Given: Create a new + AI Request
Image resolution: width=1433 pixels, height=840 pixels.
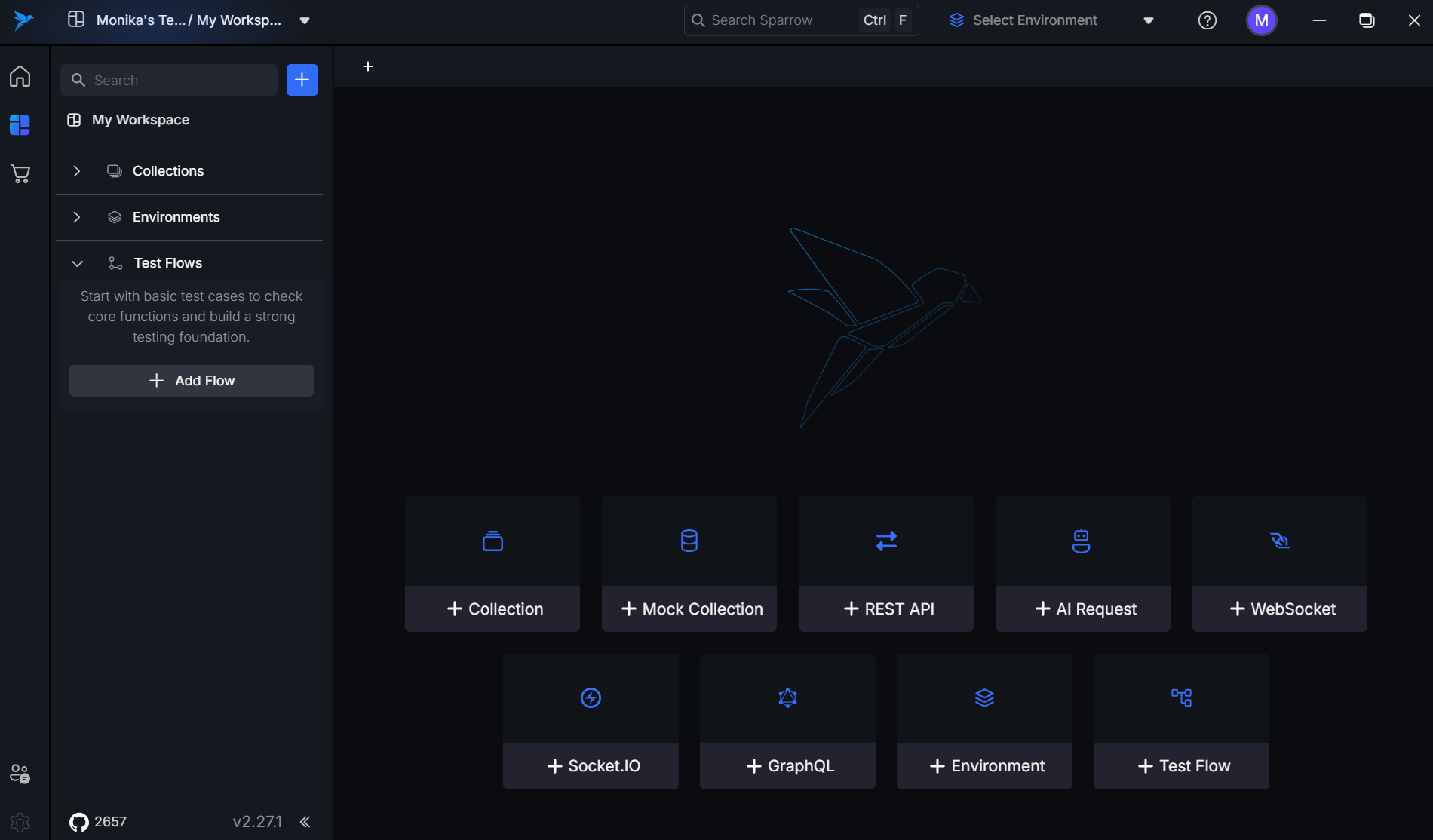Looking at the screenshot, I should [1083, 609].
